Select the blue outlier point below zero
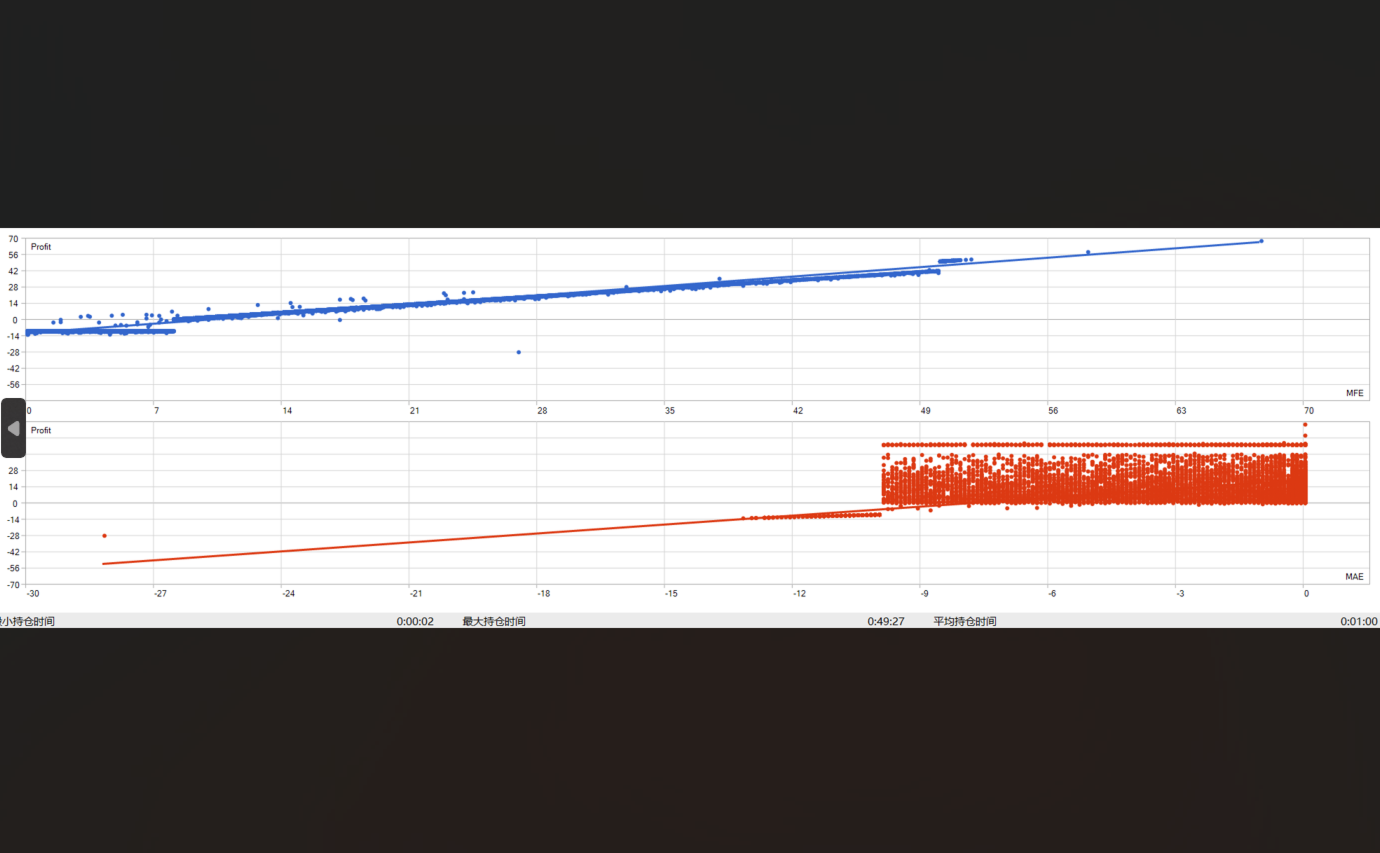 coord(518,352)
